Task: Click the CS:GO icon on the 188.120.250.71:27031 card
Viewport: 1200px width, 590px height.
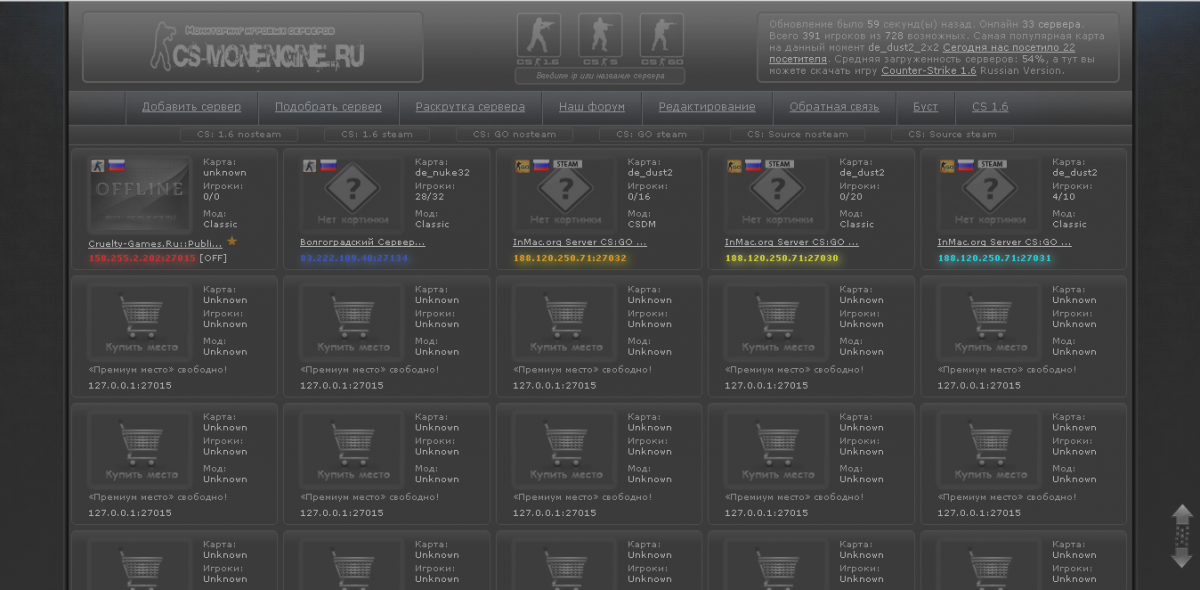Action: coord(946,165)
